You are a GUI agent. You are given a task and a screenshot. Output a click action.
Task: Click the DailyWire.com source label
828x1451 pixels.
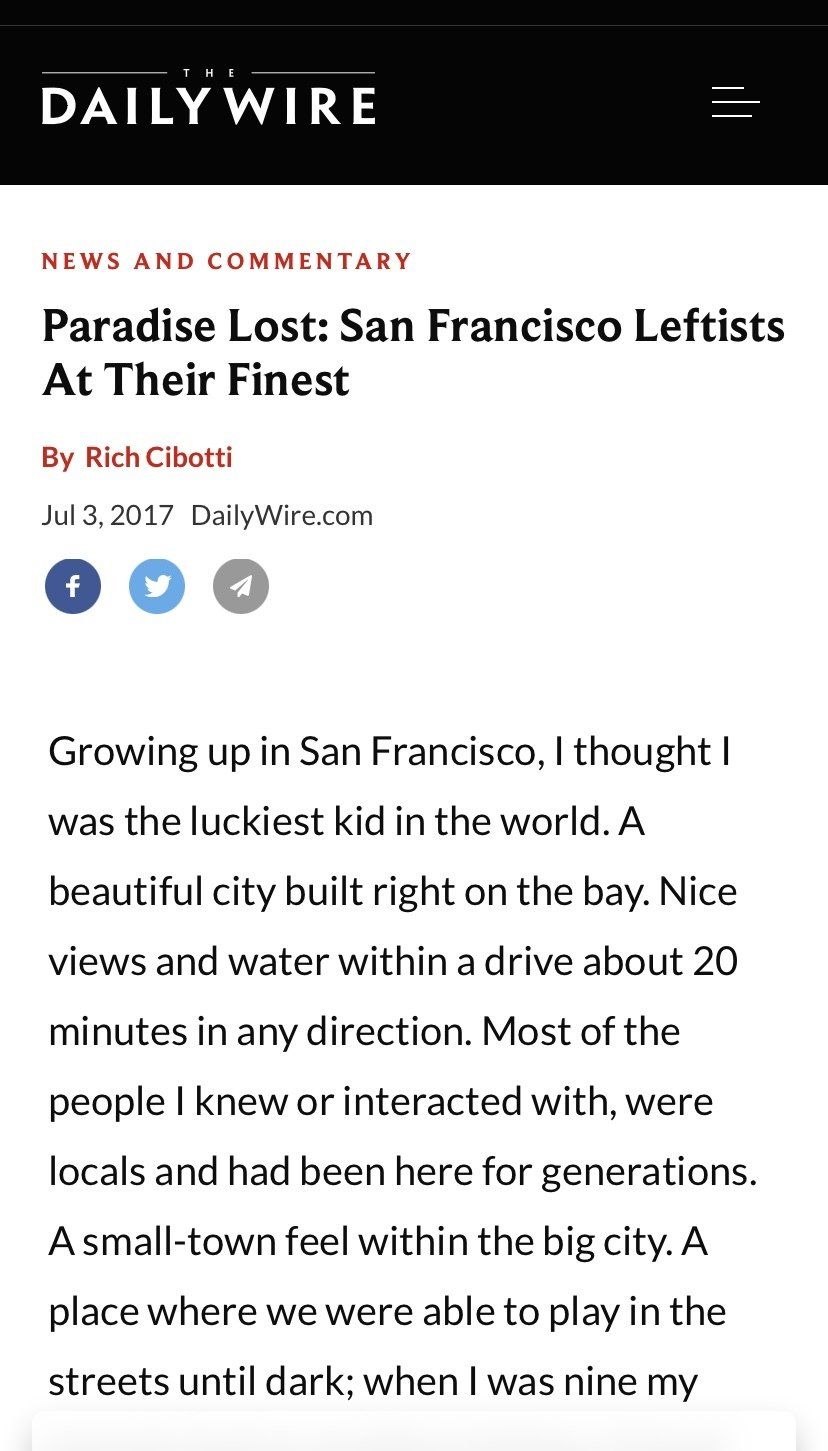(281, 516)
